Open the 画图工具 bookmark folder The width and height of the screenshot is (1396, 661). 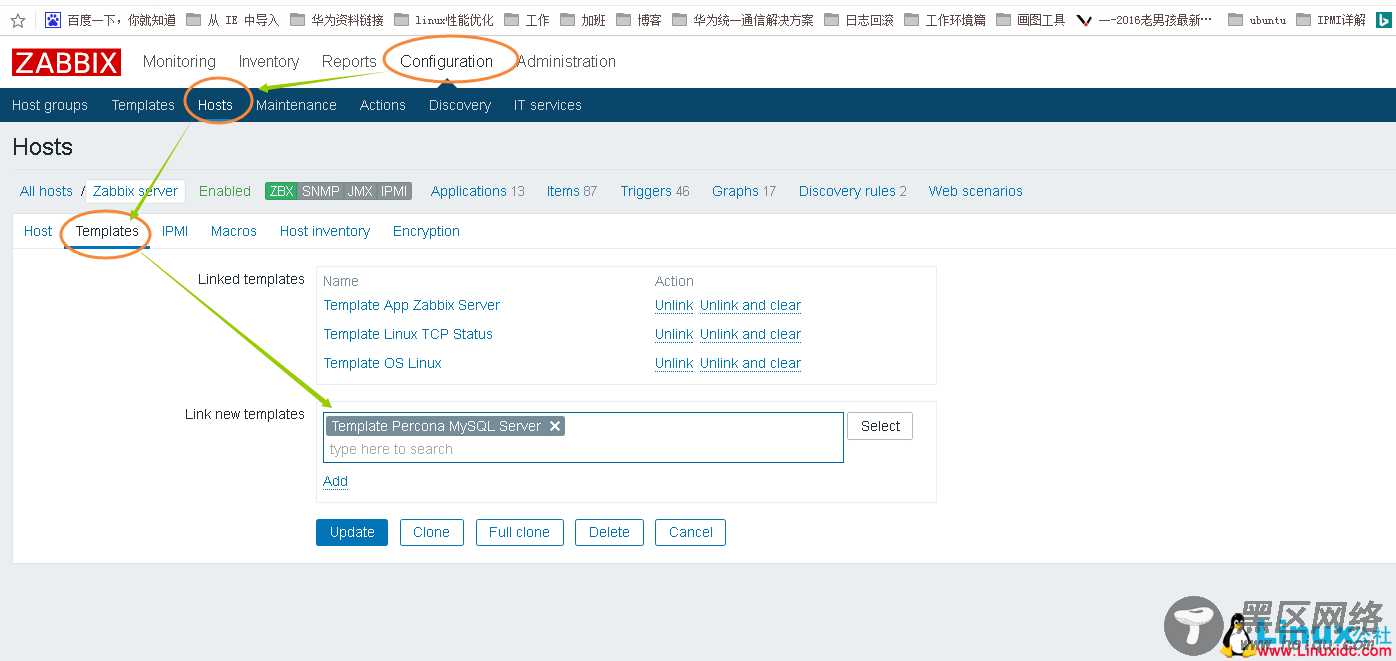point(1031,20)
